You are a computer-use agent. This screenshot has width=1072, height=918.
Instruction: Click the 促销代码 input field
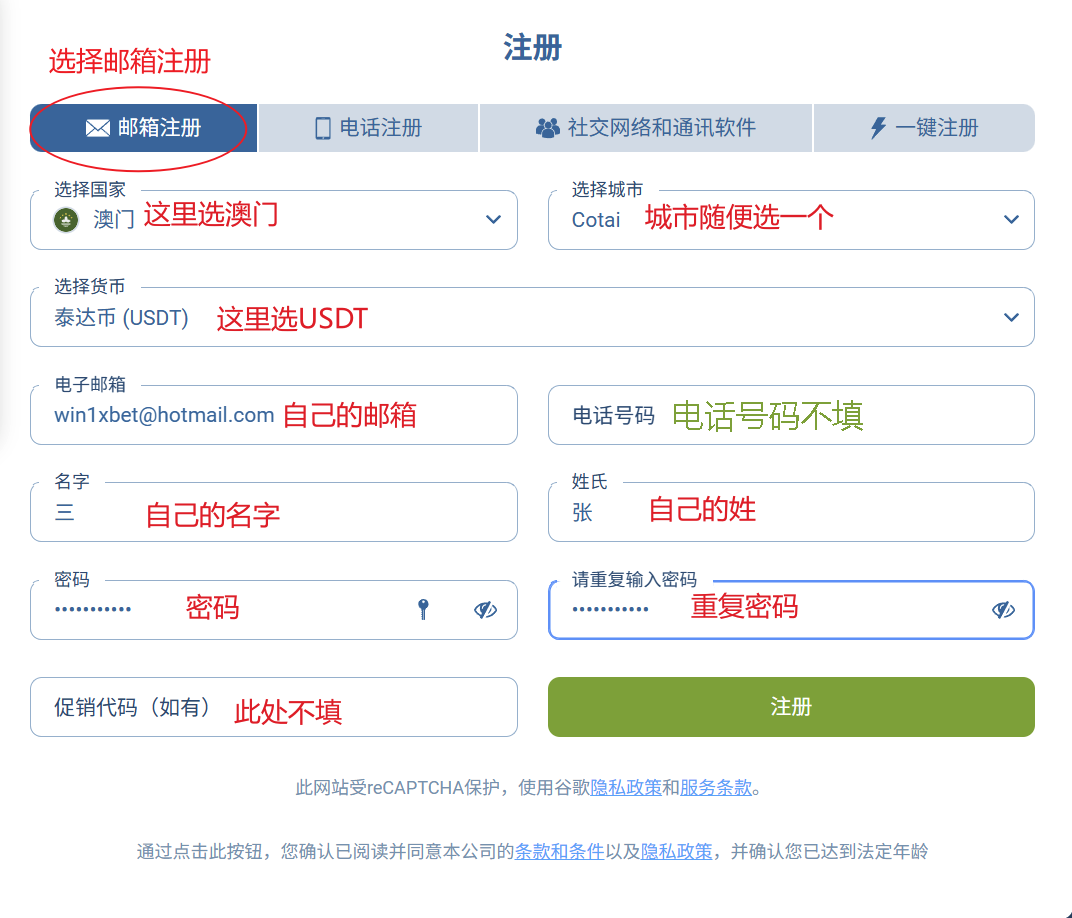[273, 707]
